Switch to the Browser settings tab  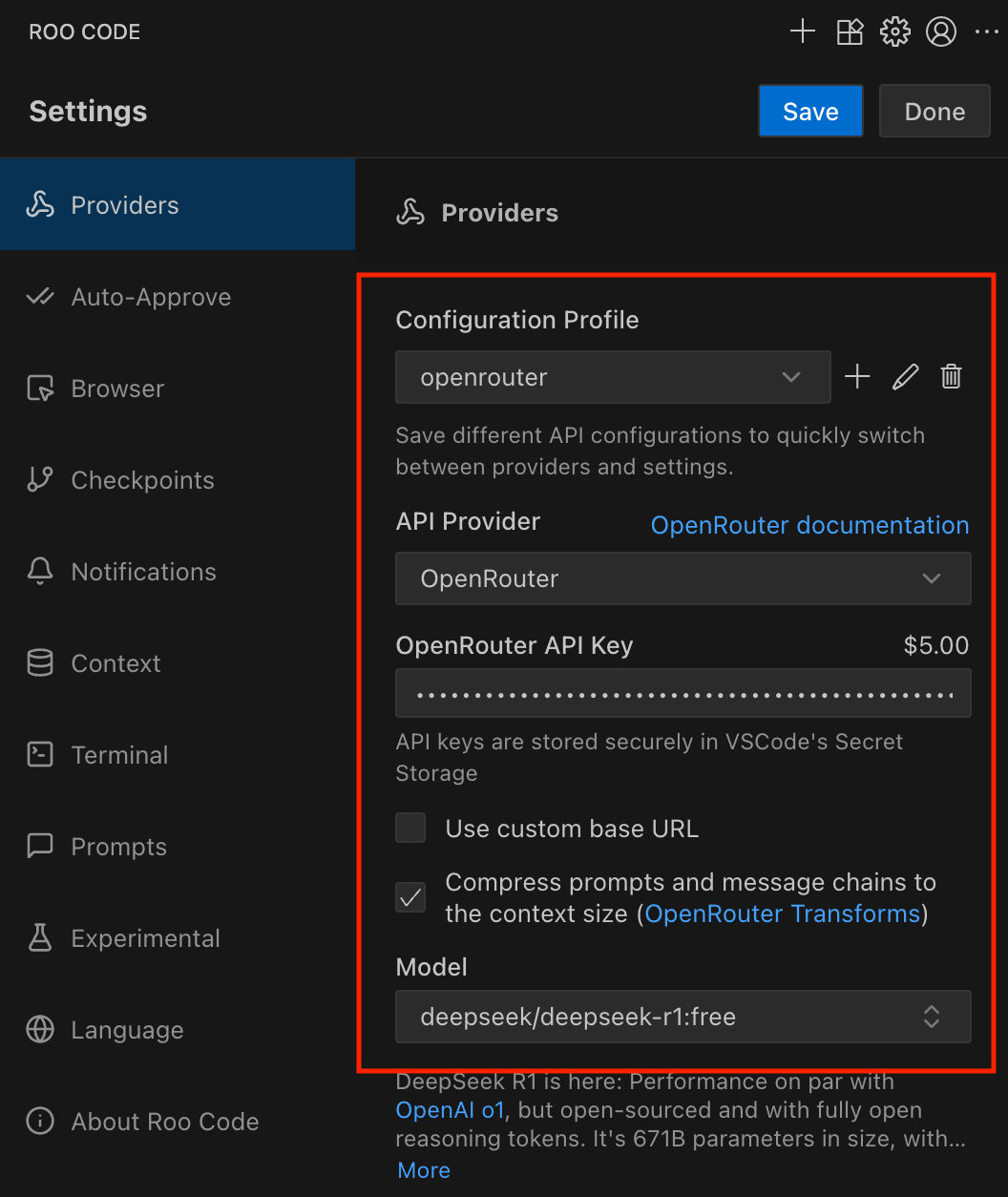(x=178, y=388)
